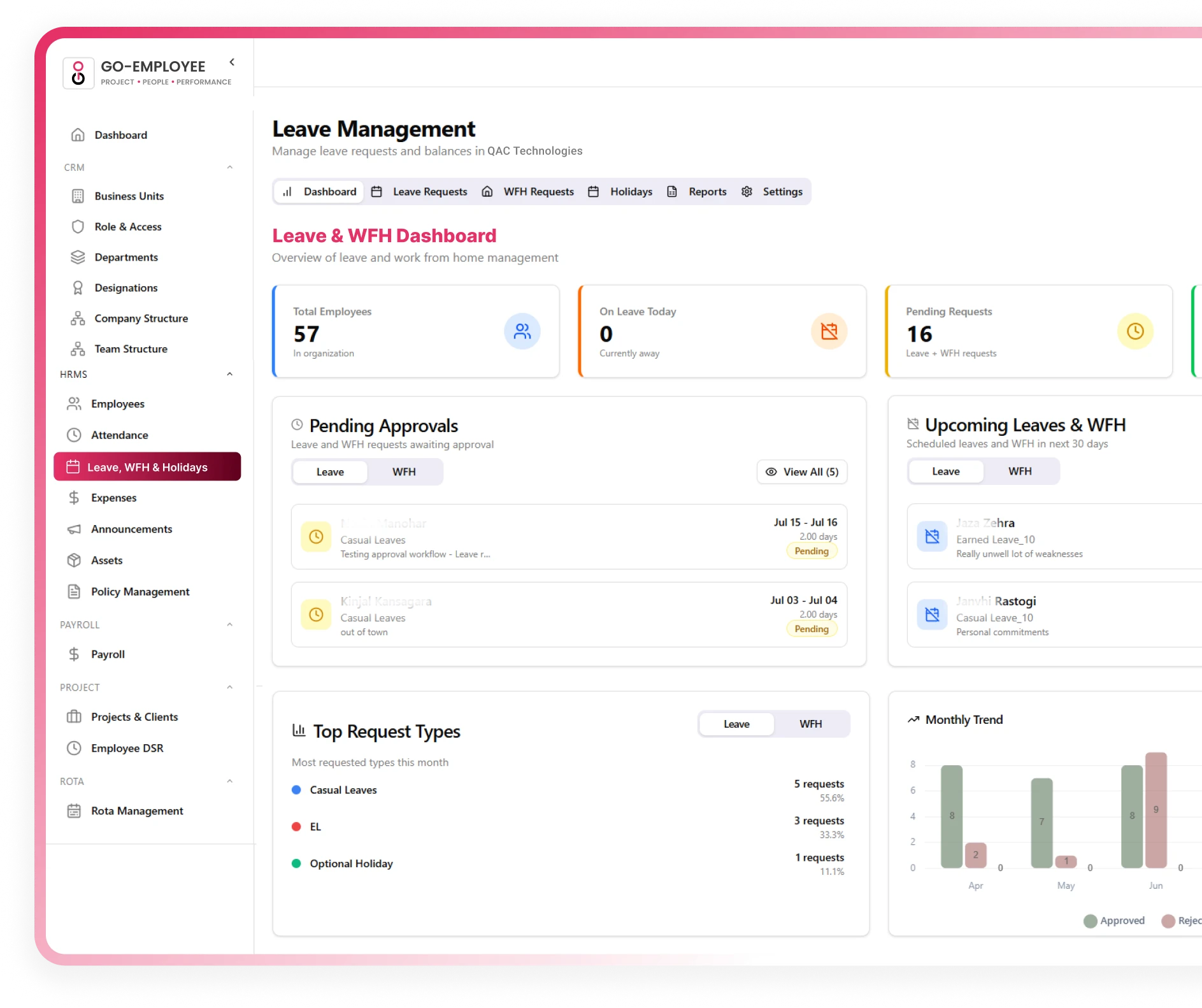Click clock icon on Jul 15 - Jul 16 request
This screenshot has height=1008, width=1202.
pyautogui.click(x=316, y=537)
